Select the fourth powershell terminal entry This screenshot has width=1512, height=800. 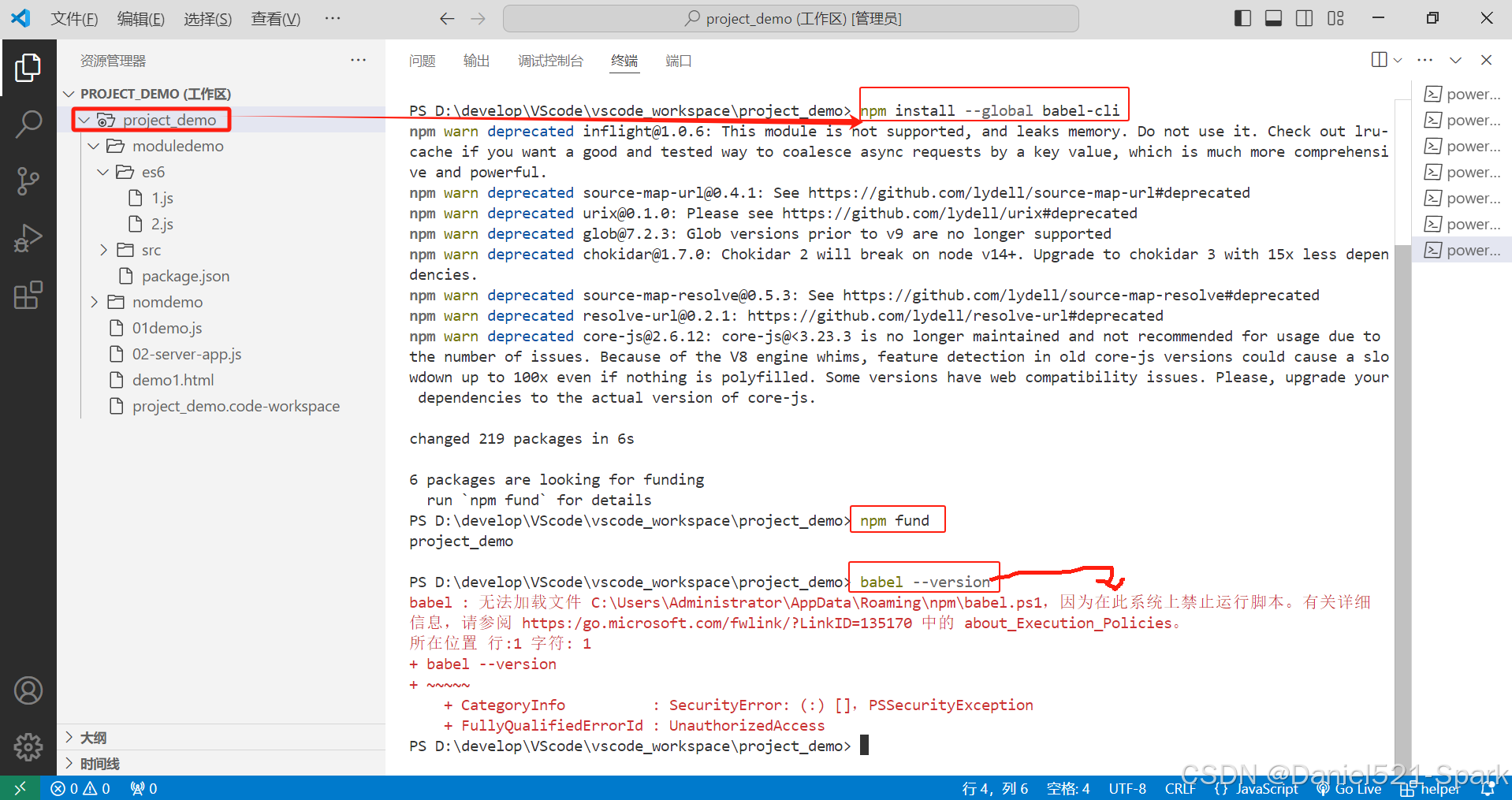[x=1462, y=172]
